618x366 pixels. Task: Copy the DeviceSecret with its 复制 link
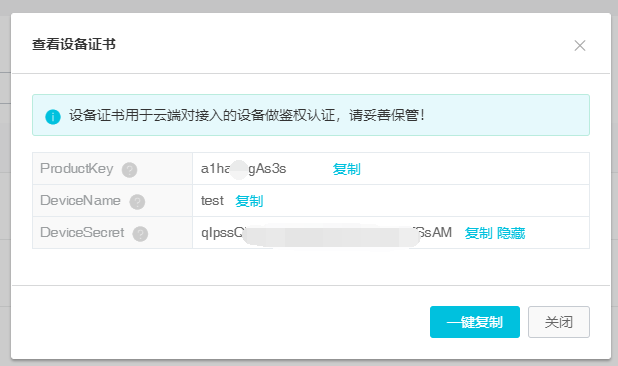point(478,233)
